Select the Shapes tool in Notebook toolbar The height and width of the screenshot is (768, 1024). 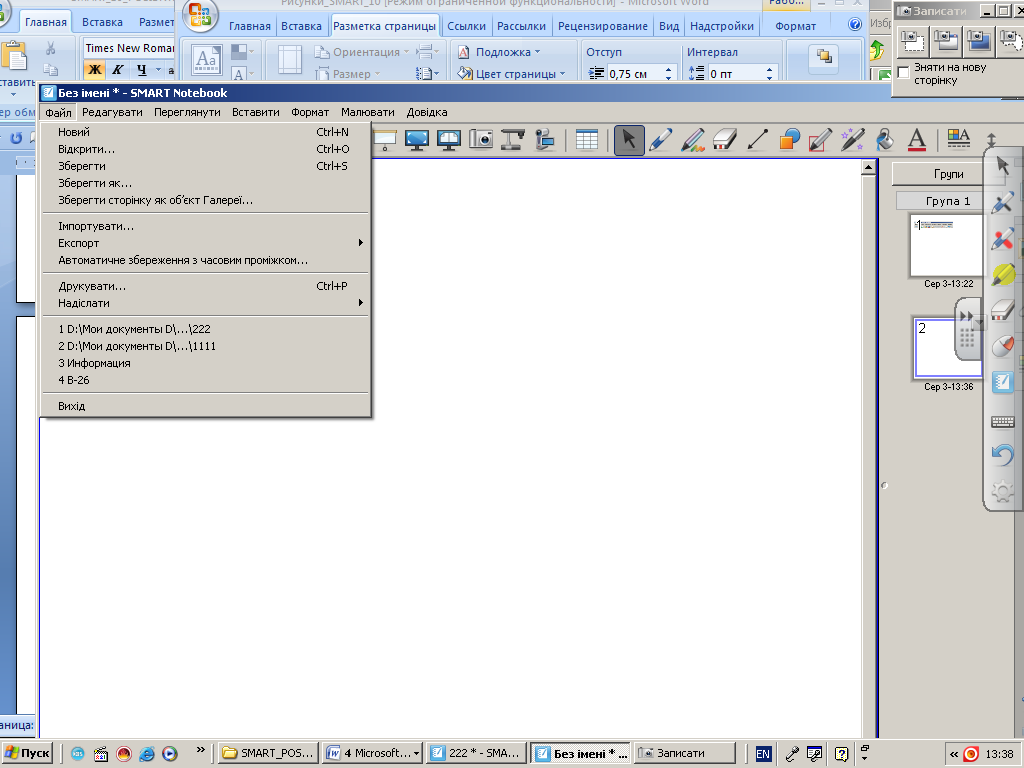pyautogui.click(x=789, y=140)
